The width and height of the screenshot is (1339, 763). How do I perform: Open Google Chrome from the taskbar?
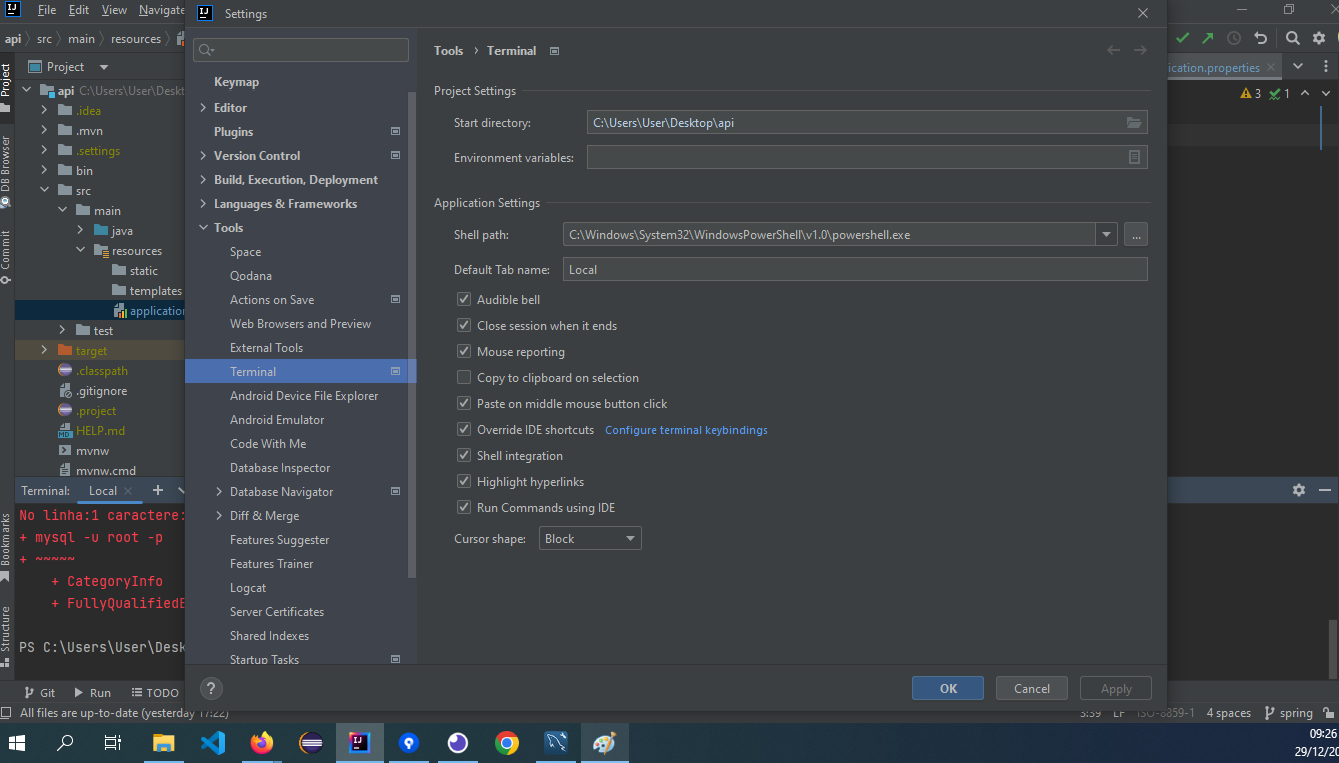point(507,742)
